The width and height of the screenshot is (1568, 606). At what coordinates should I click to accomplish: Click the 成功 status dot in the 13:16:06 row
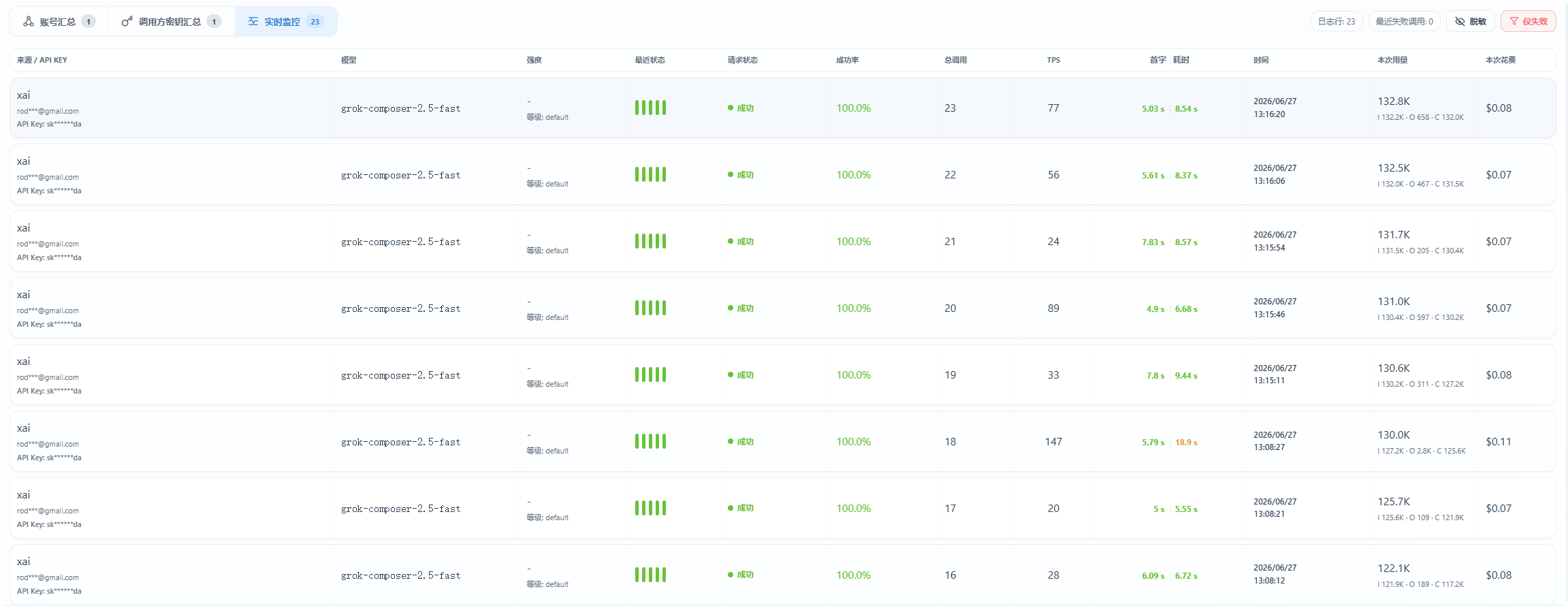(731, 175)
